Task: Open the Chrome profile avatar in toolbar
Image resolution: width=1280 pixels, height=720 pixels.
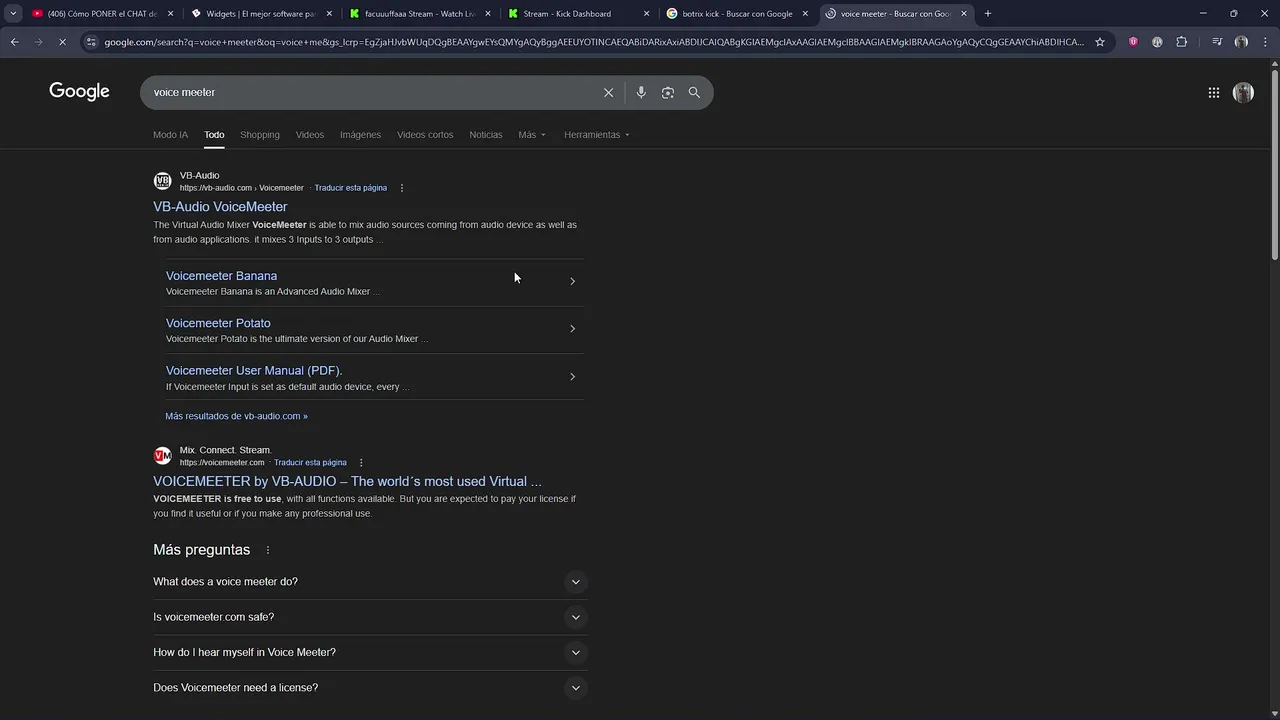Action: pos(1241,42)
